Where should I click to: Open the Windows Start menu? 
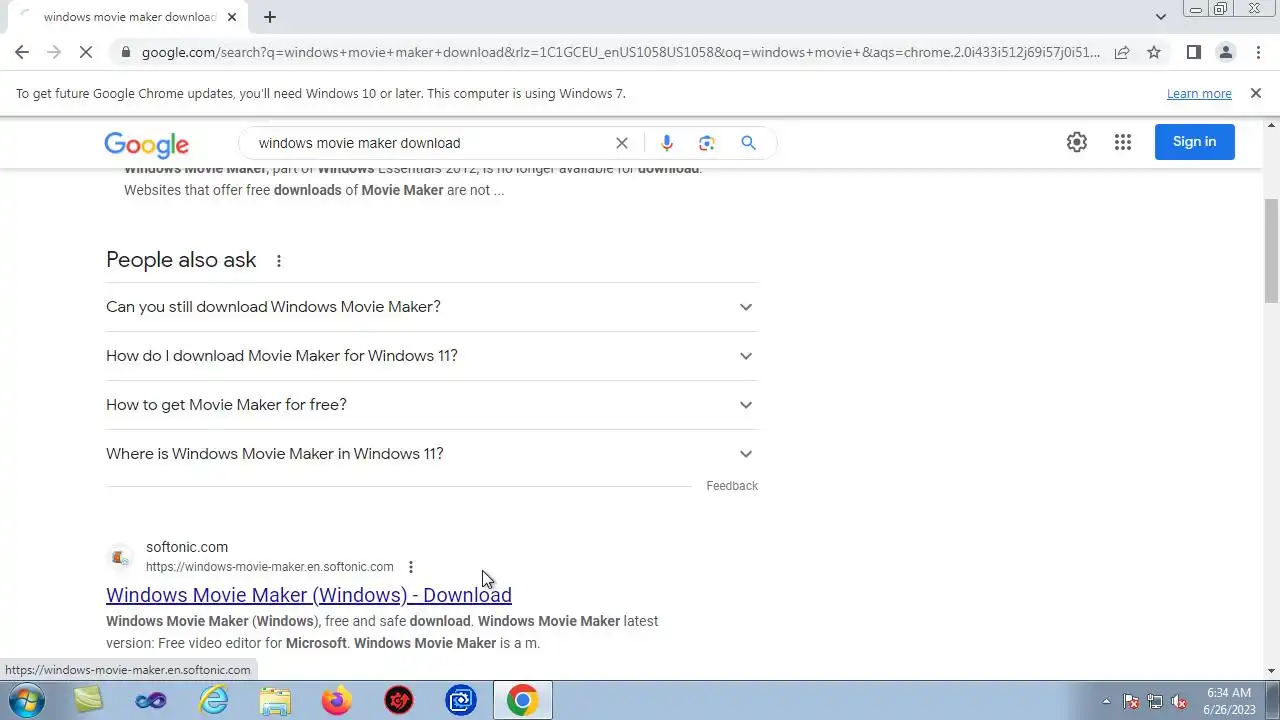(x=26, y=700)
